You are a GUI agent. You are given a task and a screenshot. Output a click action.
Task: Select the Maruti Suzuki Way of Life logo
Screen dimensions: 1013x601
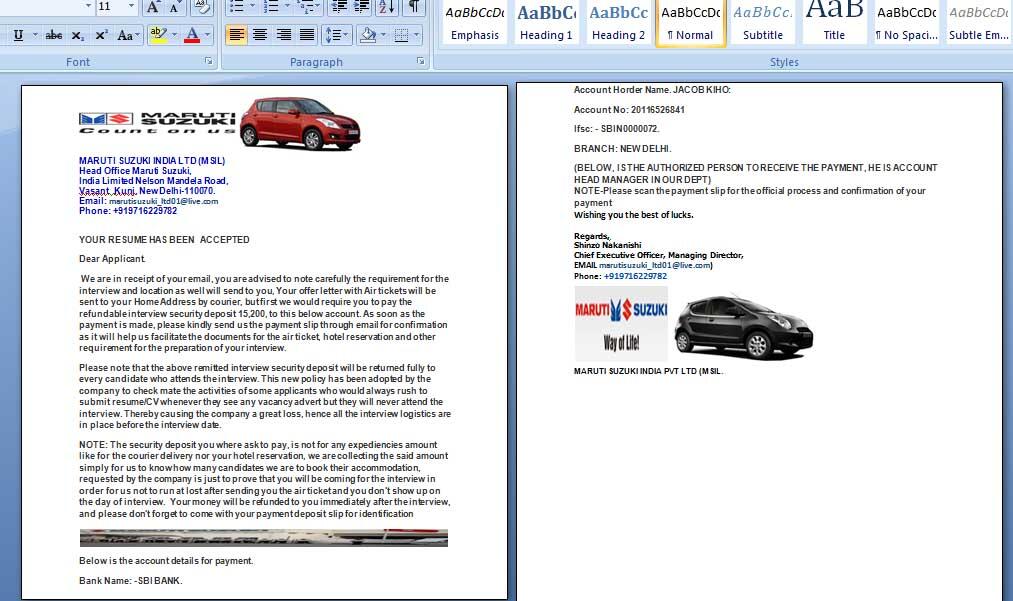click(x=621, y=324)
